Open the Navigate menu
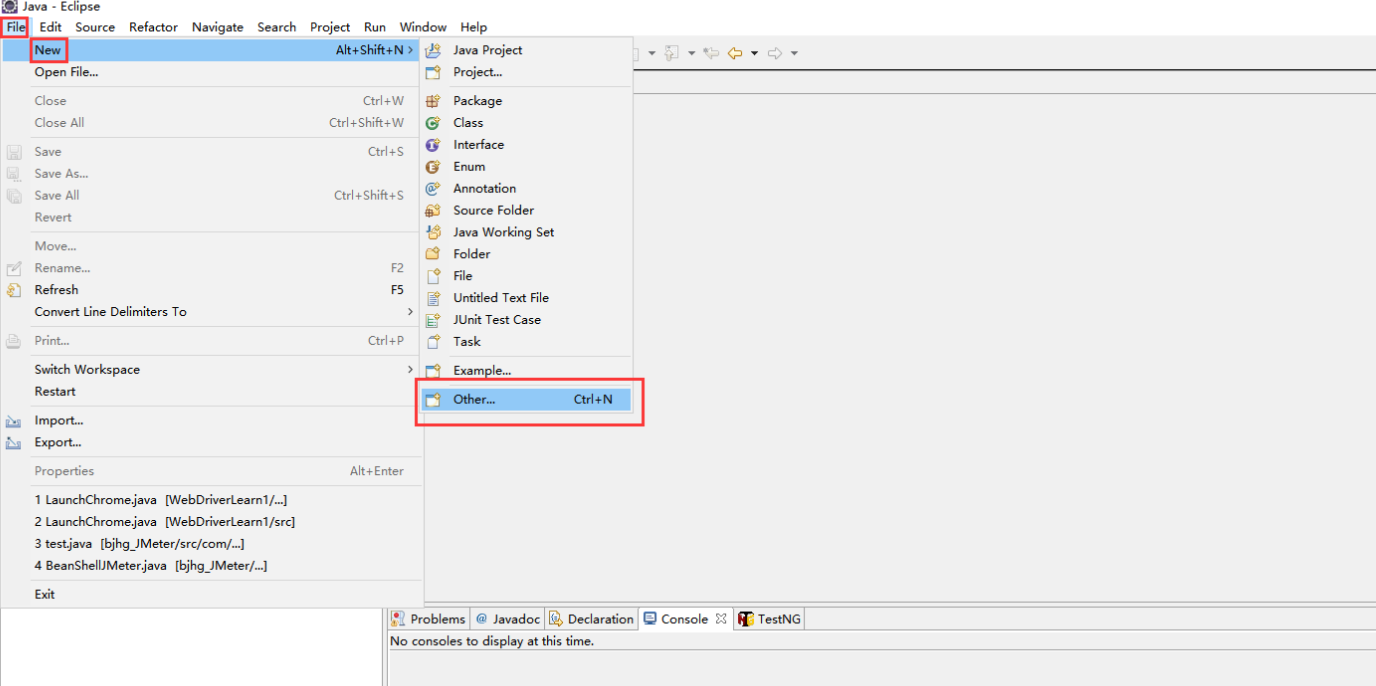This screenshot has width=1376, height=686. pos(218,27)
